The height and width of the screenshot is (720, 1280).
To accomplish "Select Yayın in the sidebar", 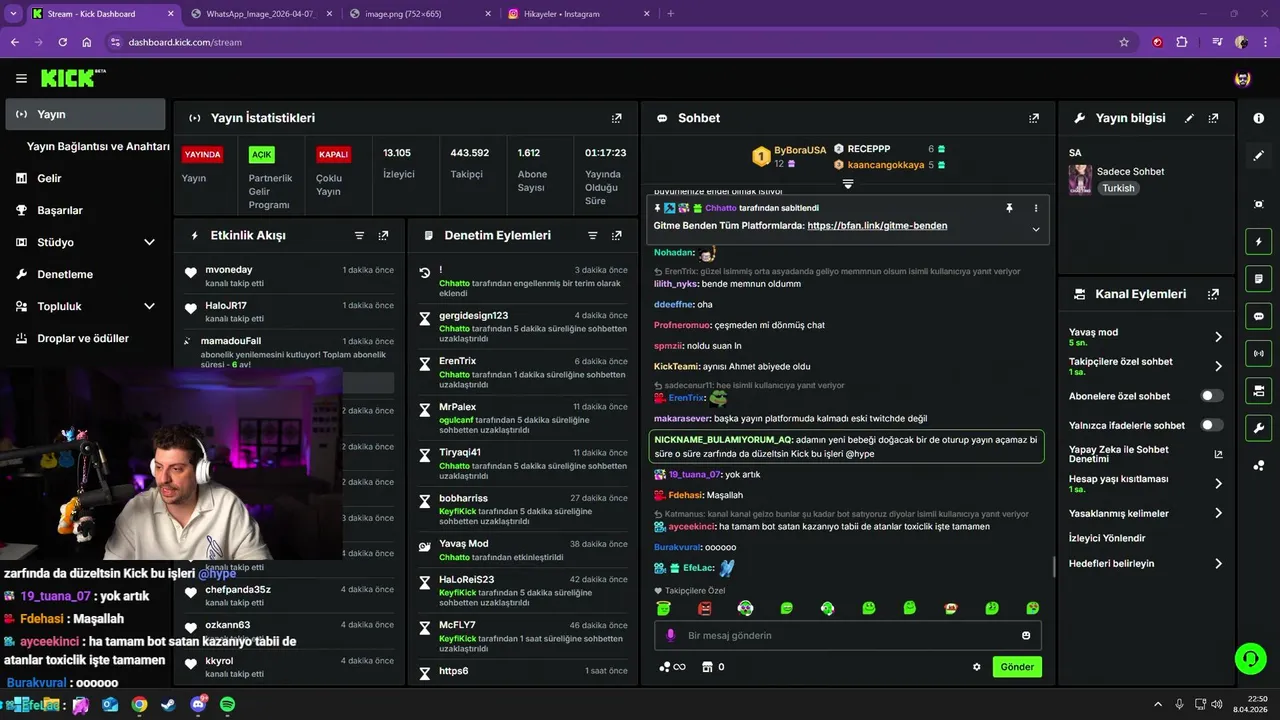I will point(85,114).
